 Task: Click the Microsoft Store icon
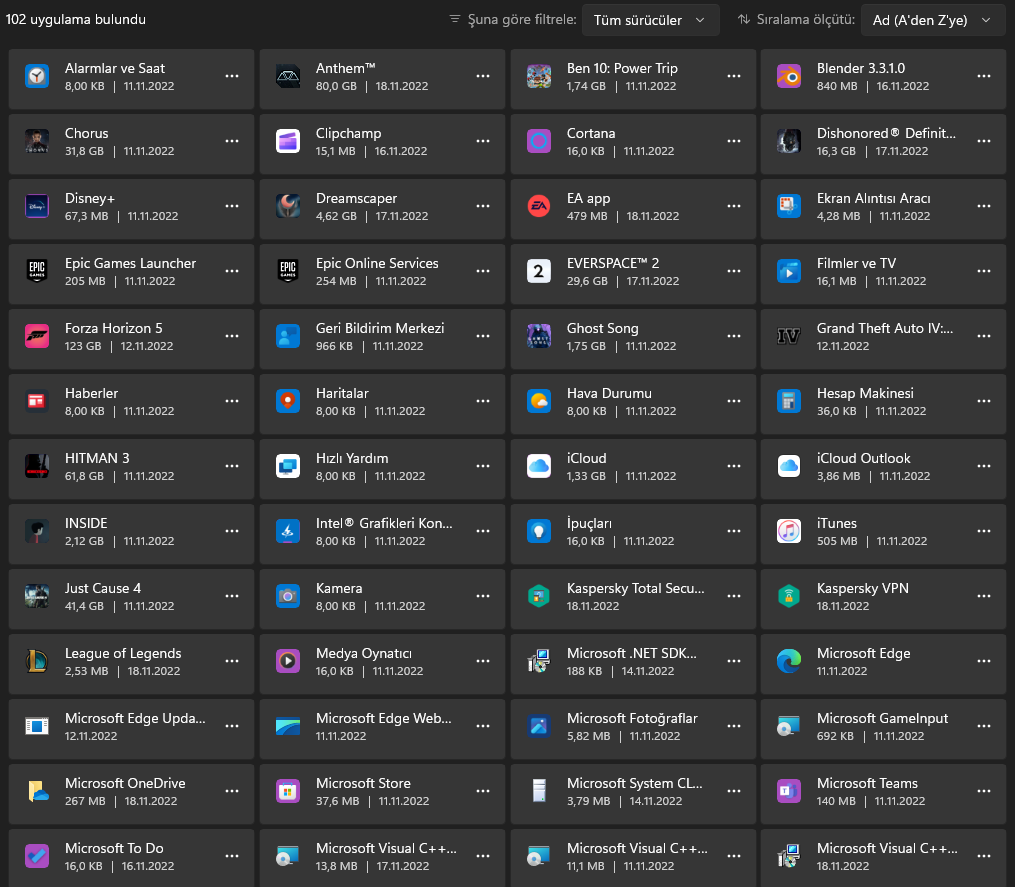point(287,791)
